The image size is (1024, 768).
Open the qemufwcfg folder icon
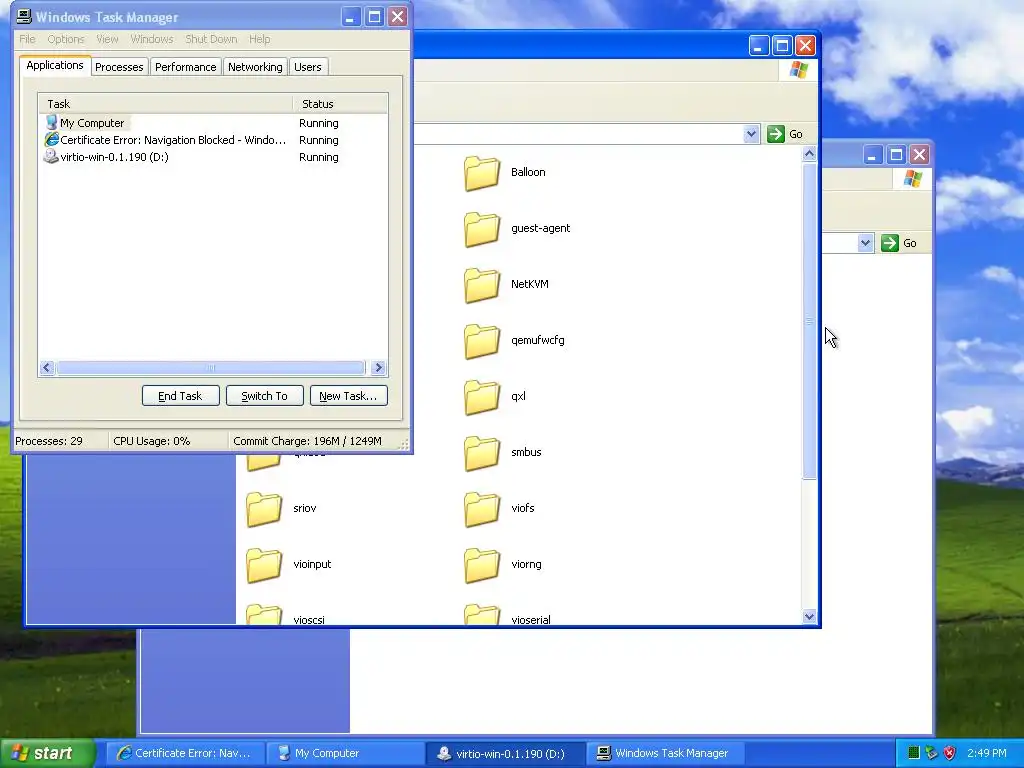482,342
